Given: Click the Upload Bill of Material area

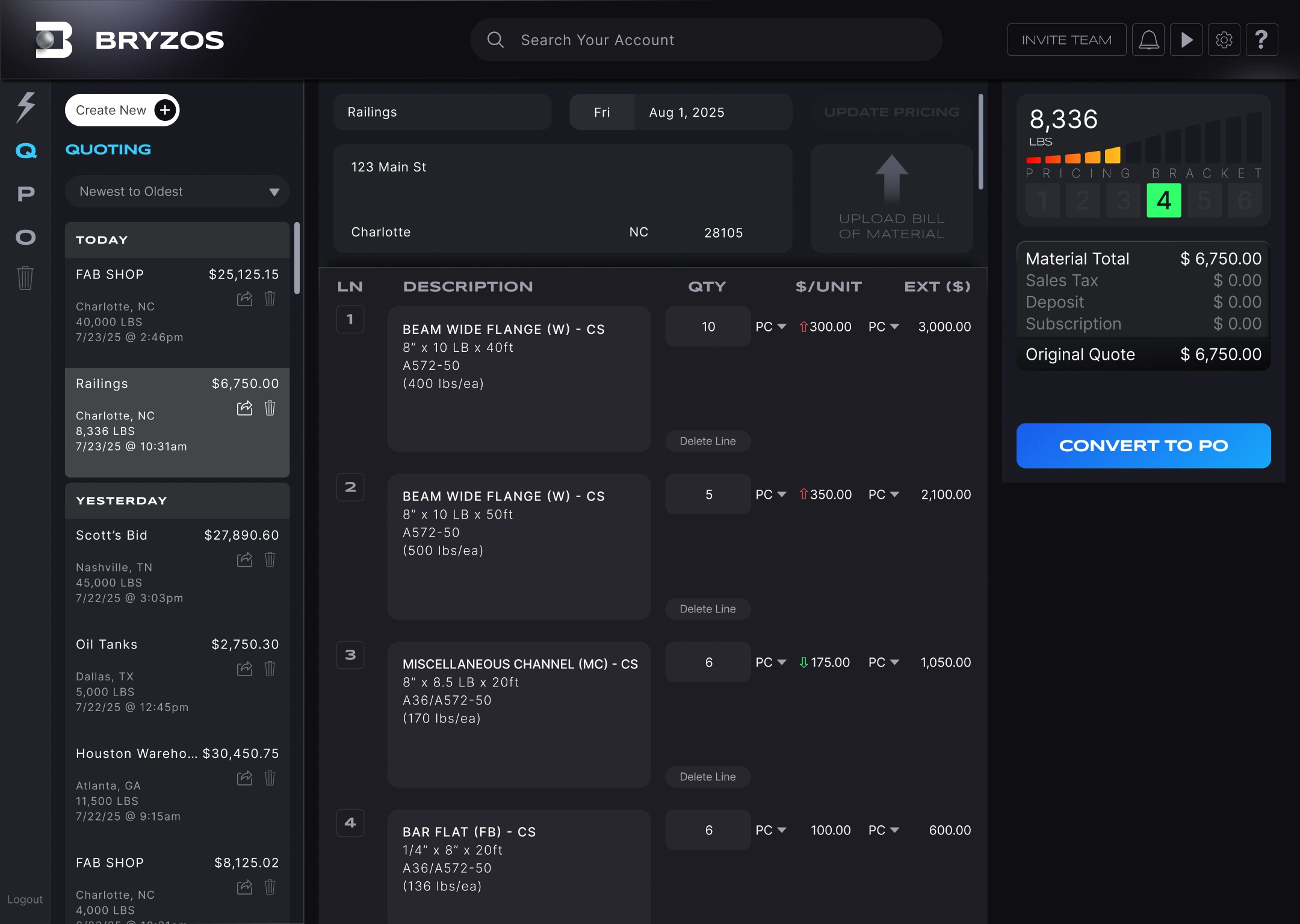Looking at the screenshot, I should (x=891, y=199).
